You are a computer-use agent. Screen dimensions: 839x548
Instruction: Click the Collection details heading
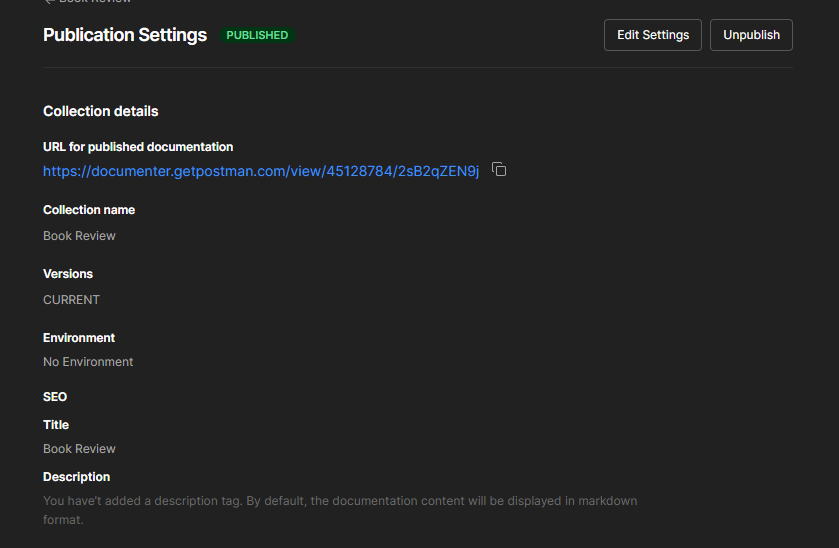click(x=101, y=111)
